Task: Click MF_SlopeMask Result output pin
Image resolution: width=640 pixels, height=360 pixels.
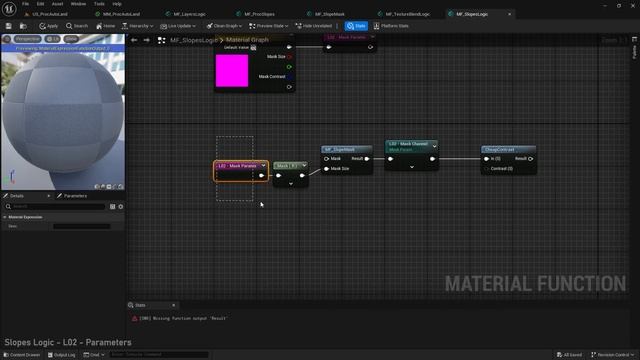Action: [x=367, y=159]
